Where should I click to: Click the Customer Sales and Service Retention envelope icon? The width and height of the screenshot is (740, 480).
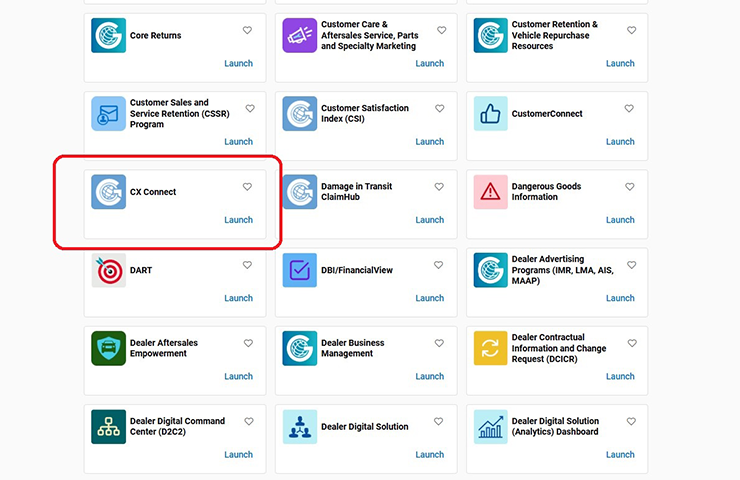[x=108, y=114]
